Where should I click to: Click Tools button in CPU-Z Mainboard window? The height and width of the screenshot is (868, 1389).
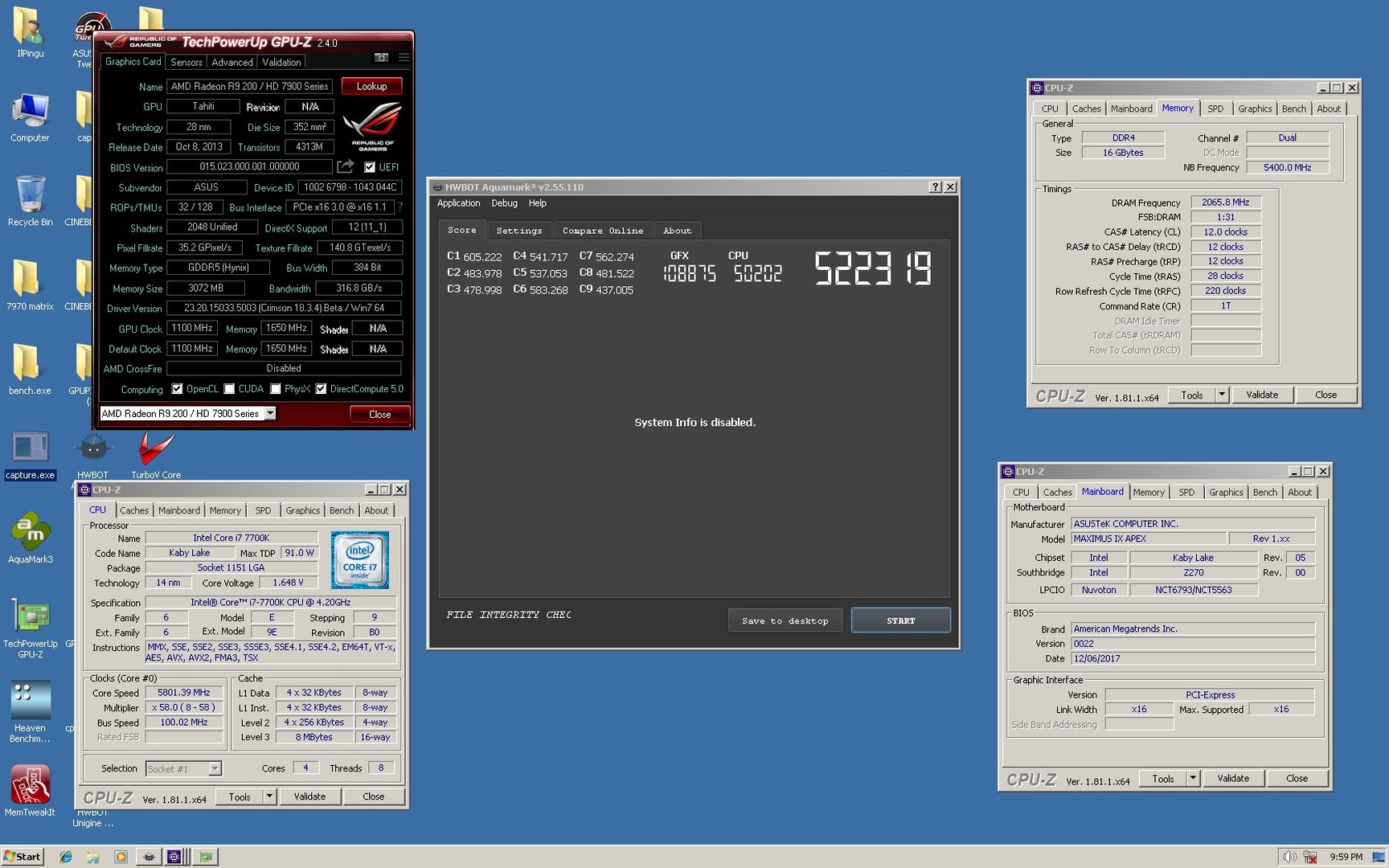[x=1163, y=778]
